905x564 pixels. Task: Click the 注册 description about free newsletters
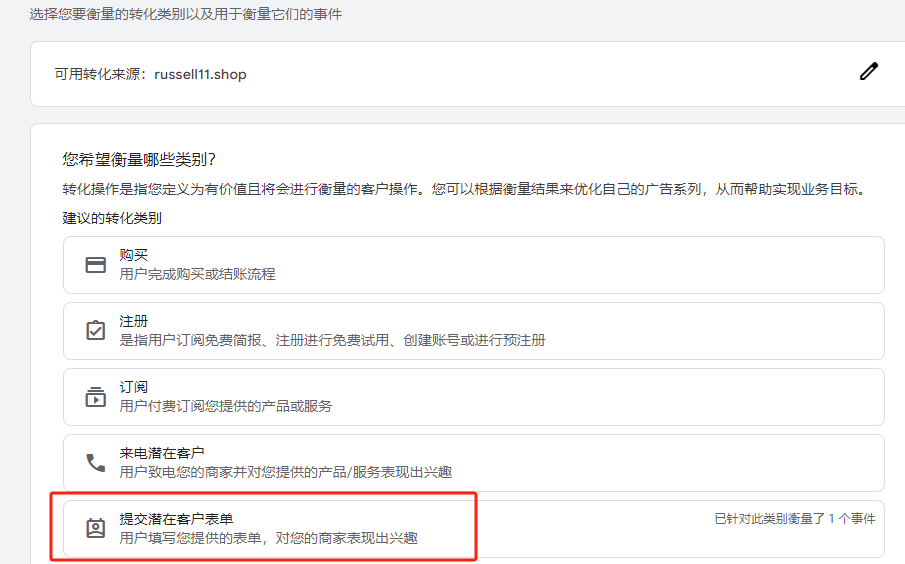[332, 340]
